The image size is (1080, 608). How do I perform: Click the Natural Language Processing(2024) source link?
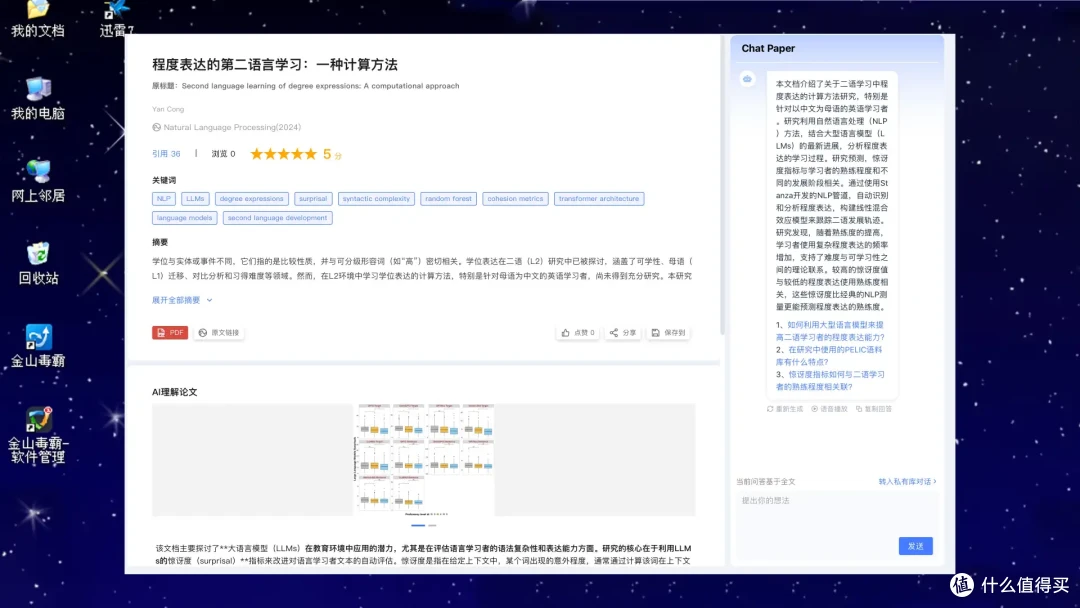click(232, 127)
